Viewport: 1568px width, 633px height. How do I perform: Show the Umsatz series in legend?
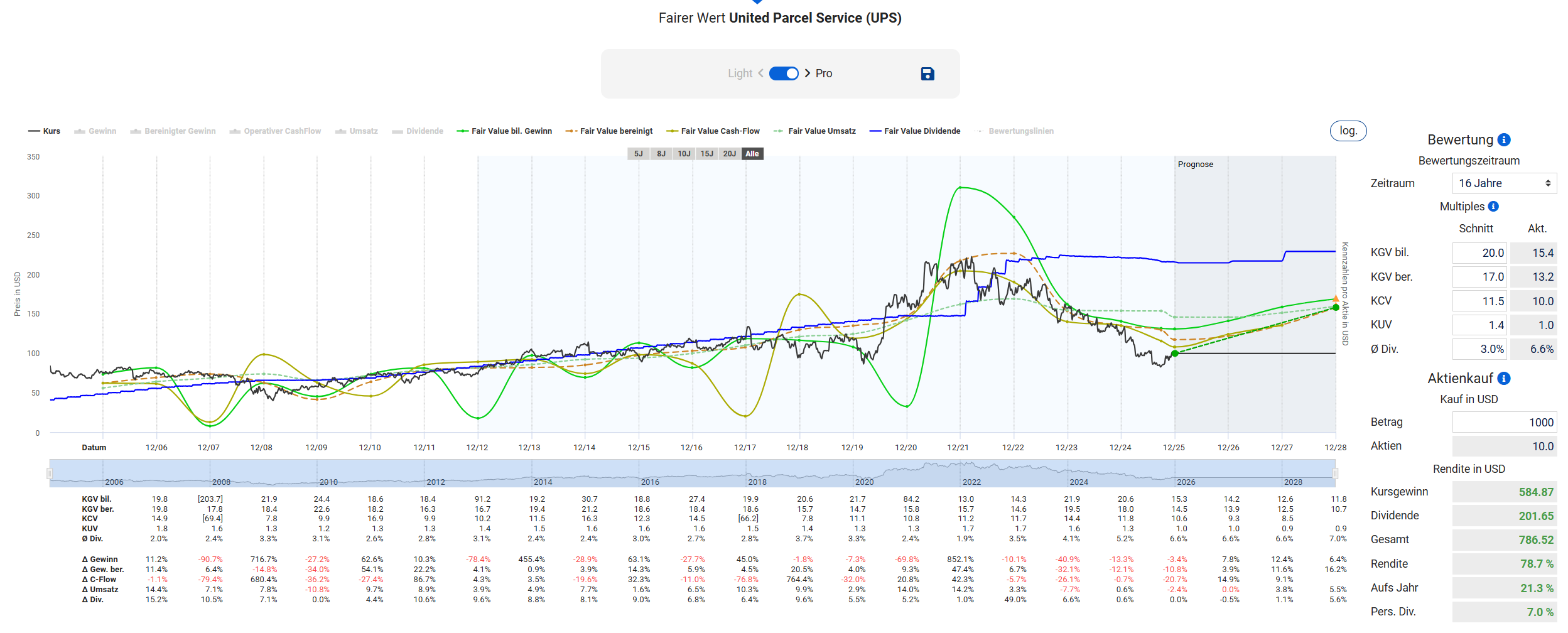pos(357,131)
